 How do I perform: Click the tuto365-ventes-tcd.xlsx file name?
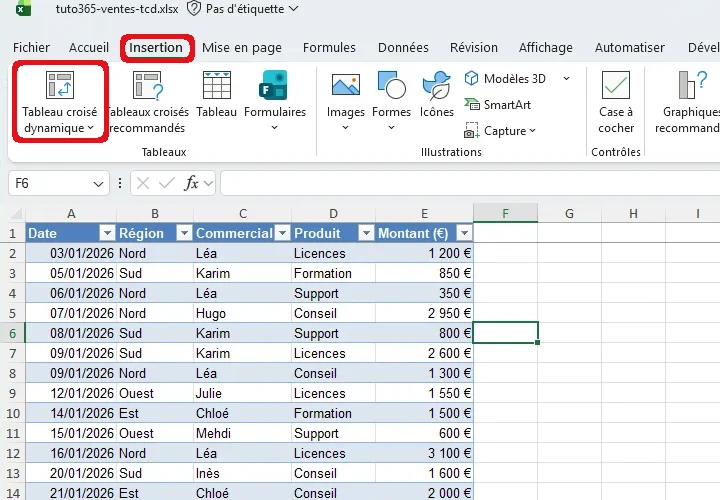click(117, 8)
